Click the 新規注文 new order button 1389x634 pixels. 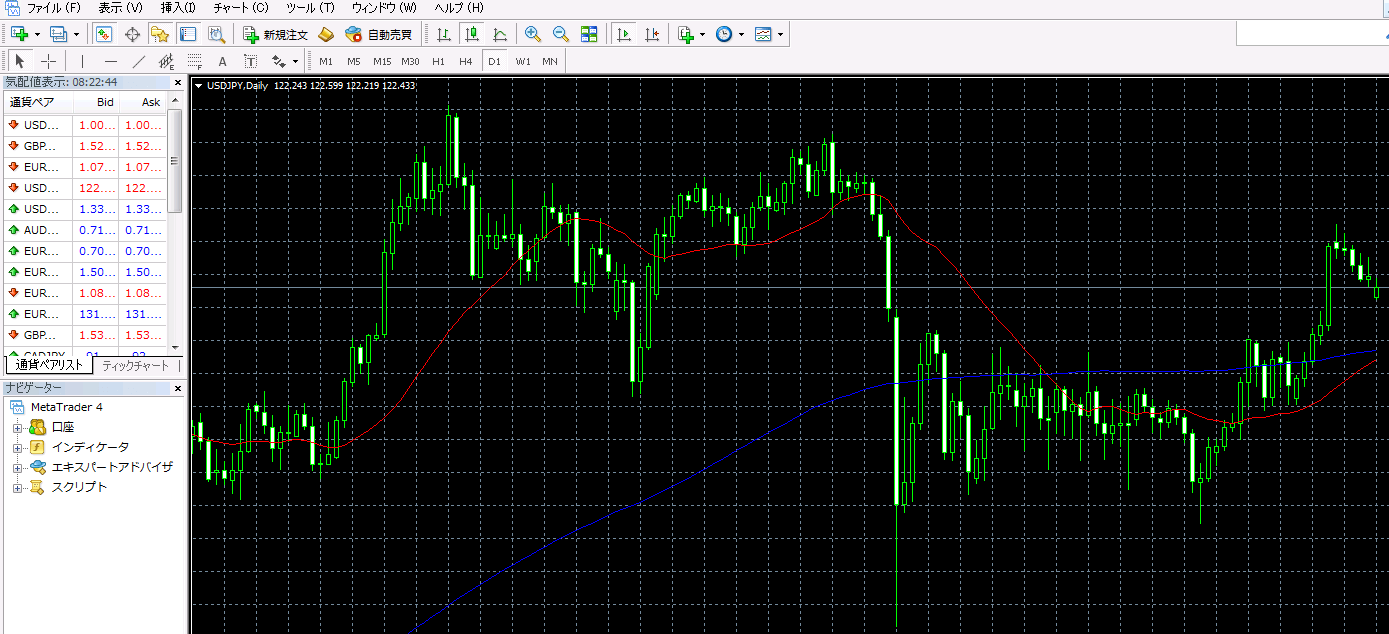[276, 34]
